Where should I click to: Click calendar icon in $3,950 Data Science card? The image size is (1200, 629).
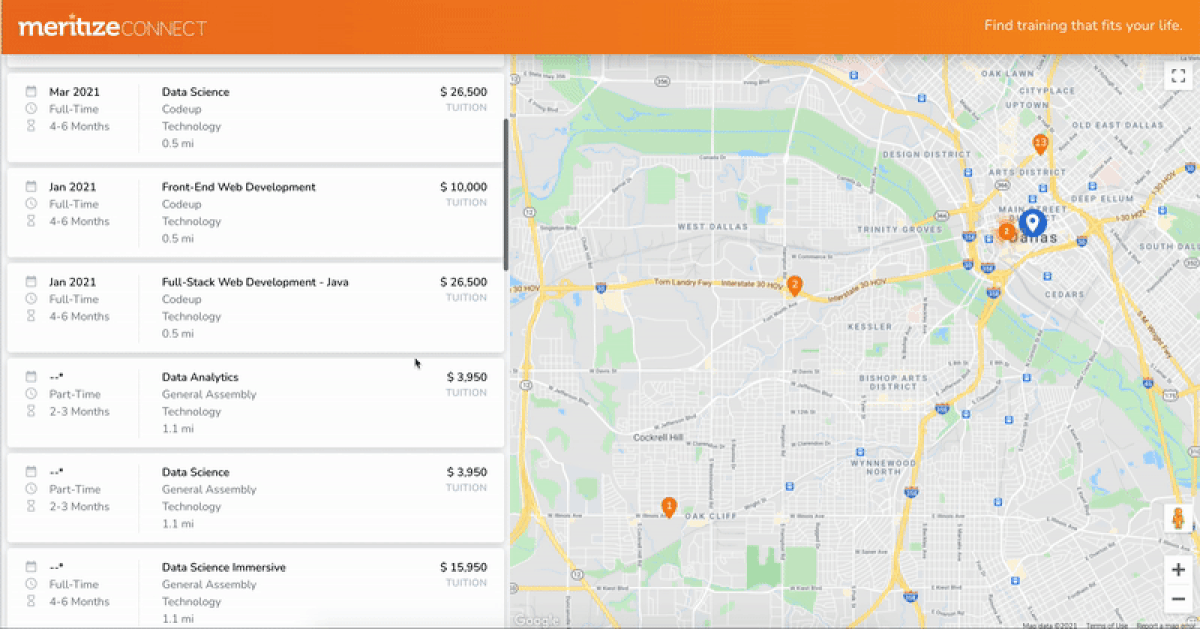tap(31, 472)
